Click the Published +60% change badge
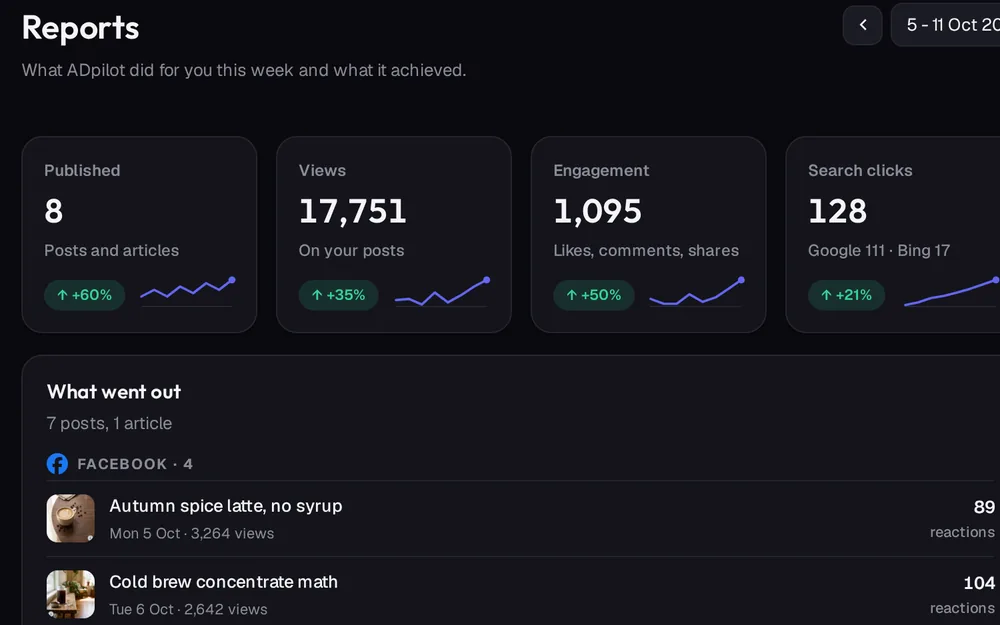 [84, 295]
